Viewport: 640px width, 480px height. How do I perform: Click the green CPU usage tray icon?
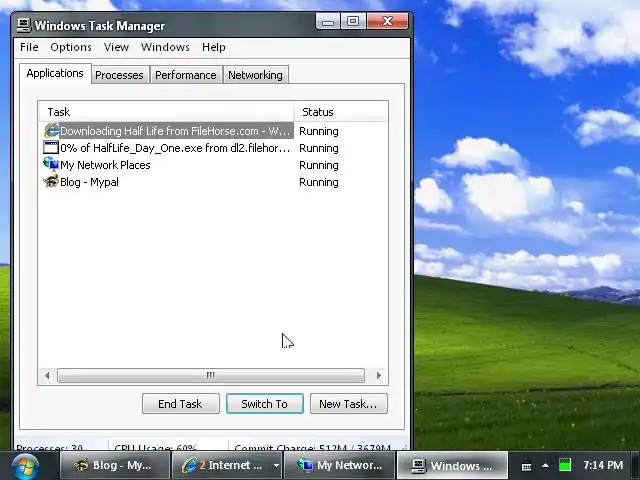tap(565, 465)
